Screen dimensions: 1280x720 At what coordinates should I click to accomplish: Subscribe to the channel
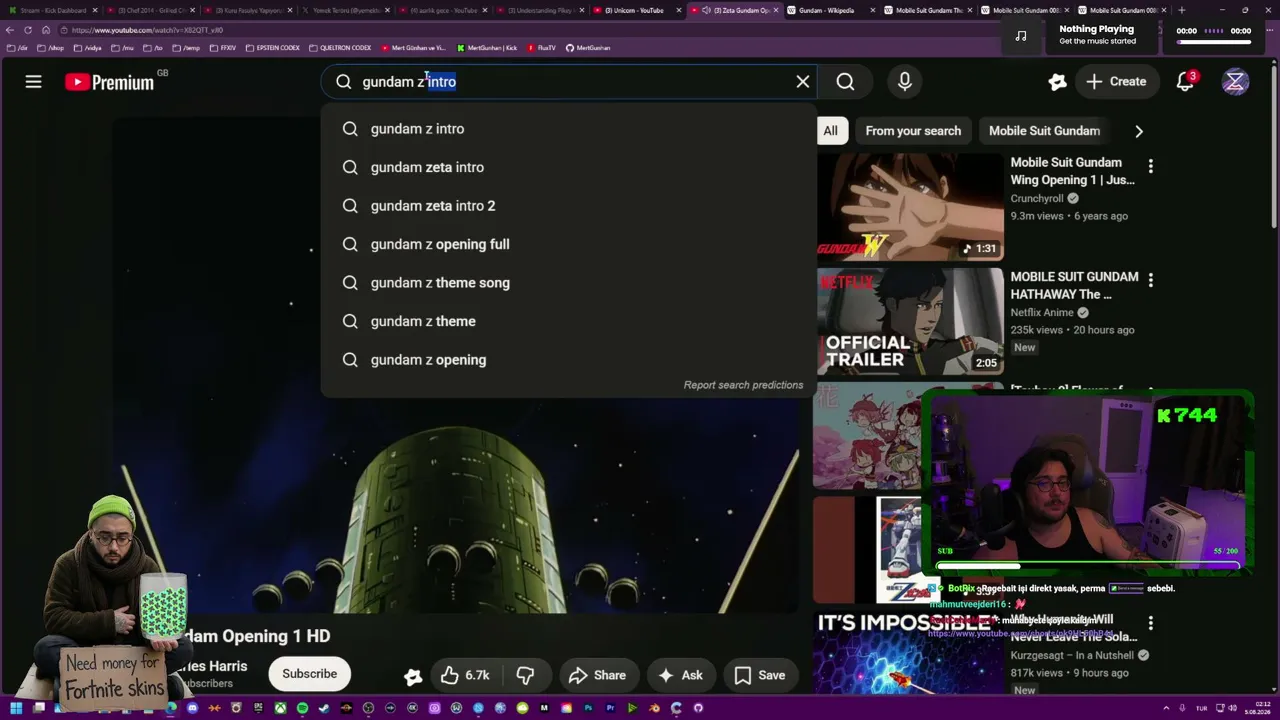pyautogui.click(x=309, y=674)
